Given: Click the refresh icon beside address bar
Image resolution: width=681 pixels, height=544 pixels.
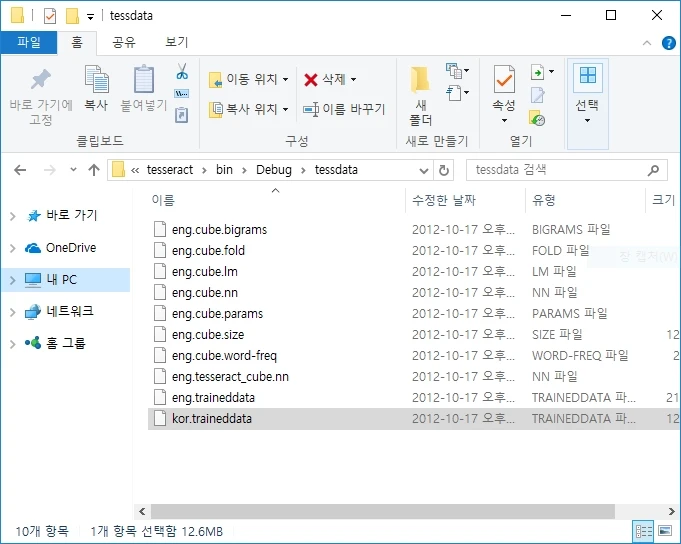Looking at the screenshot, I should (445, 170).
